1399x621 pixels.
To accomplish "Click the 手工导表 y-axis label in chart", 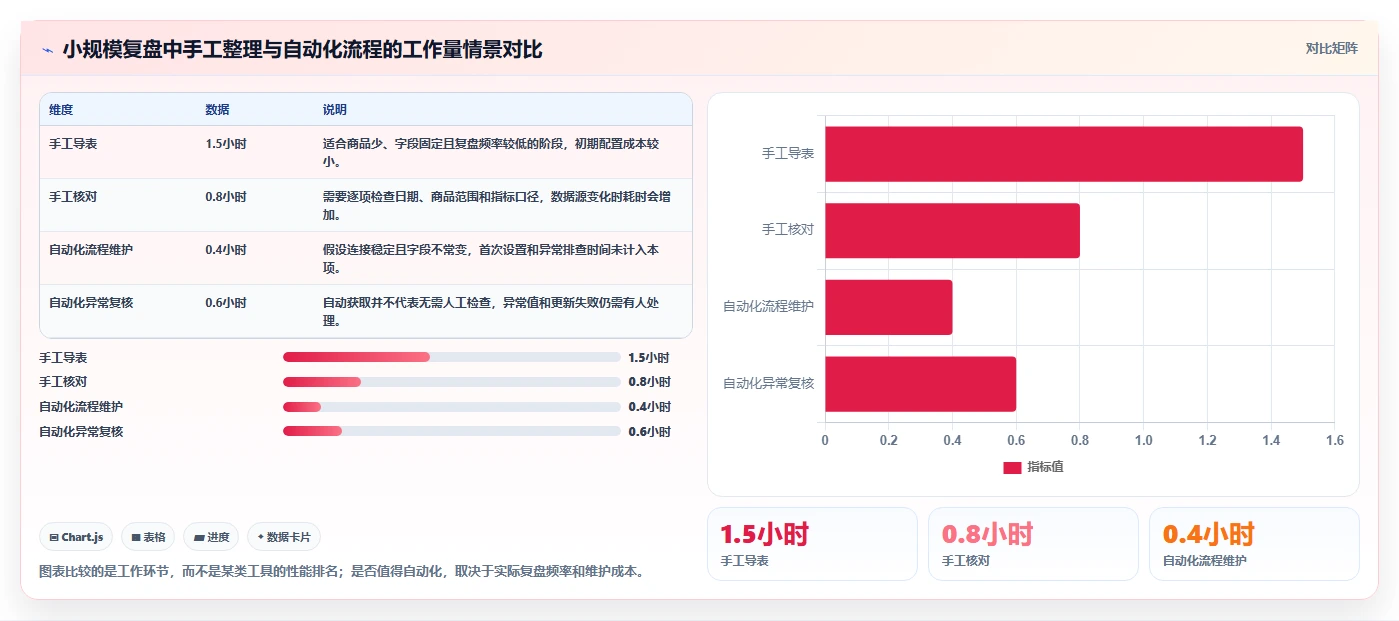I will tap(788, 154).
